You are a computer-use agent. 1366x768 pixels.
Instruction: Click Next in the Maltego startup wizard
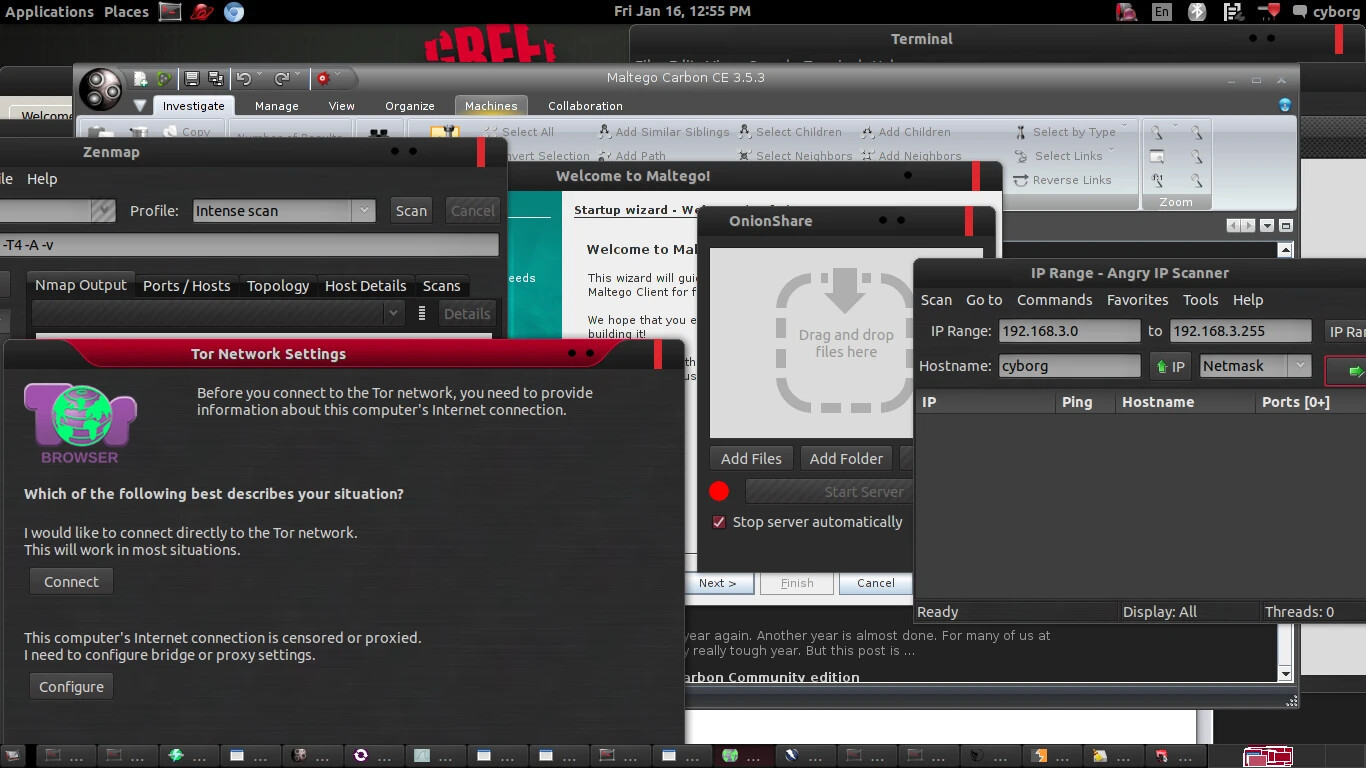point(717,583)
